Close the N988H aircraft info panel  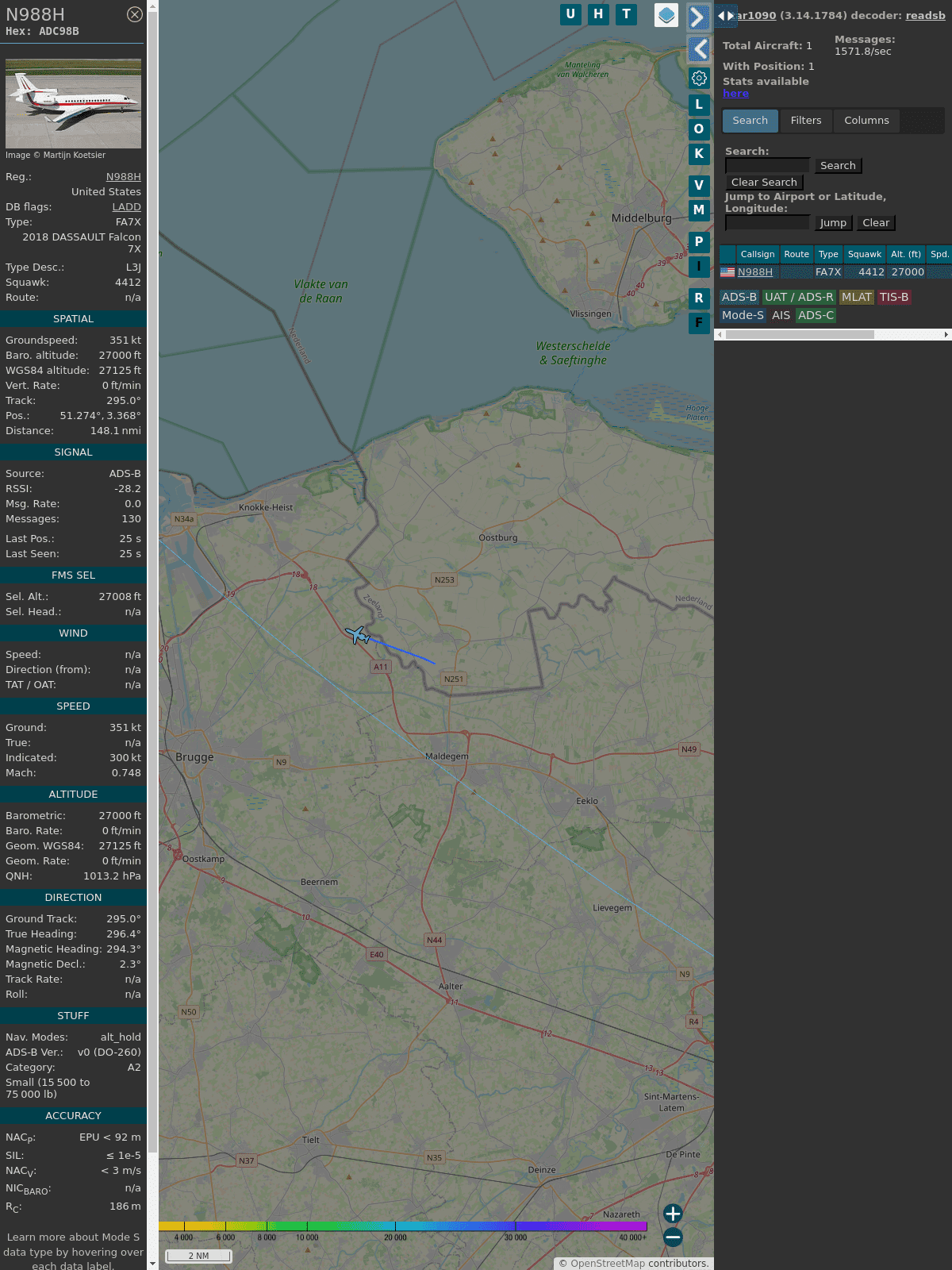(135, 14)
